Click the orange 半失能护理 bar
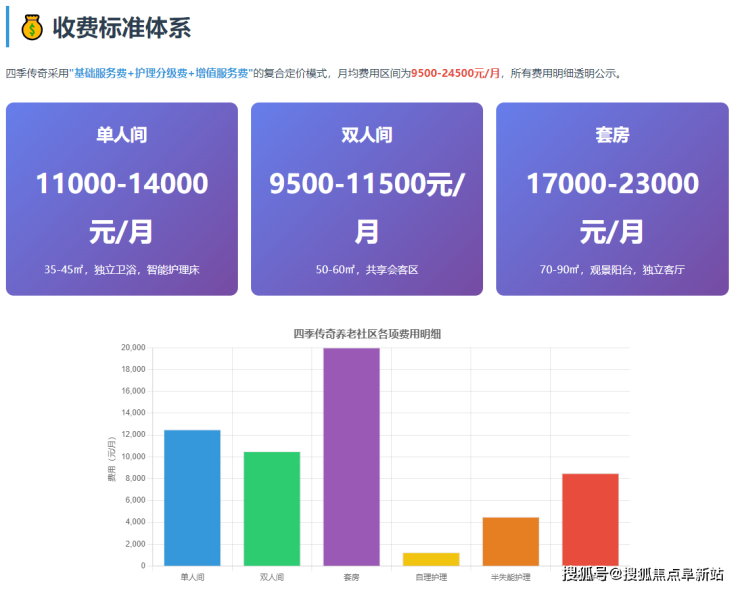The image size is (740, 590). coord(511,541)
